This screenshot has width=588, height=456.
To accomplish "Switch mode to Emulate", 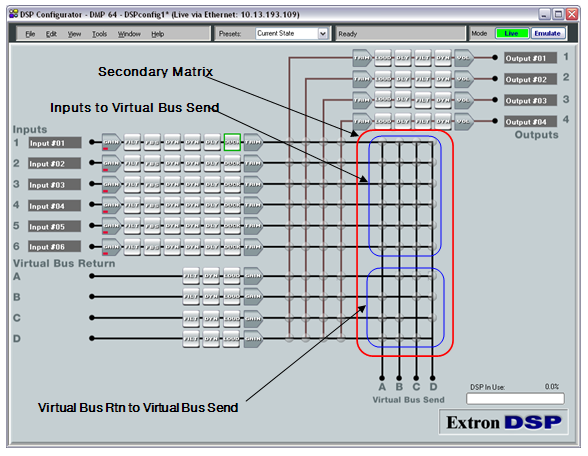I will coord(548,33).
